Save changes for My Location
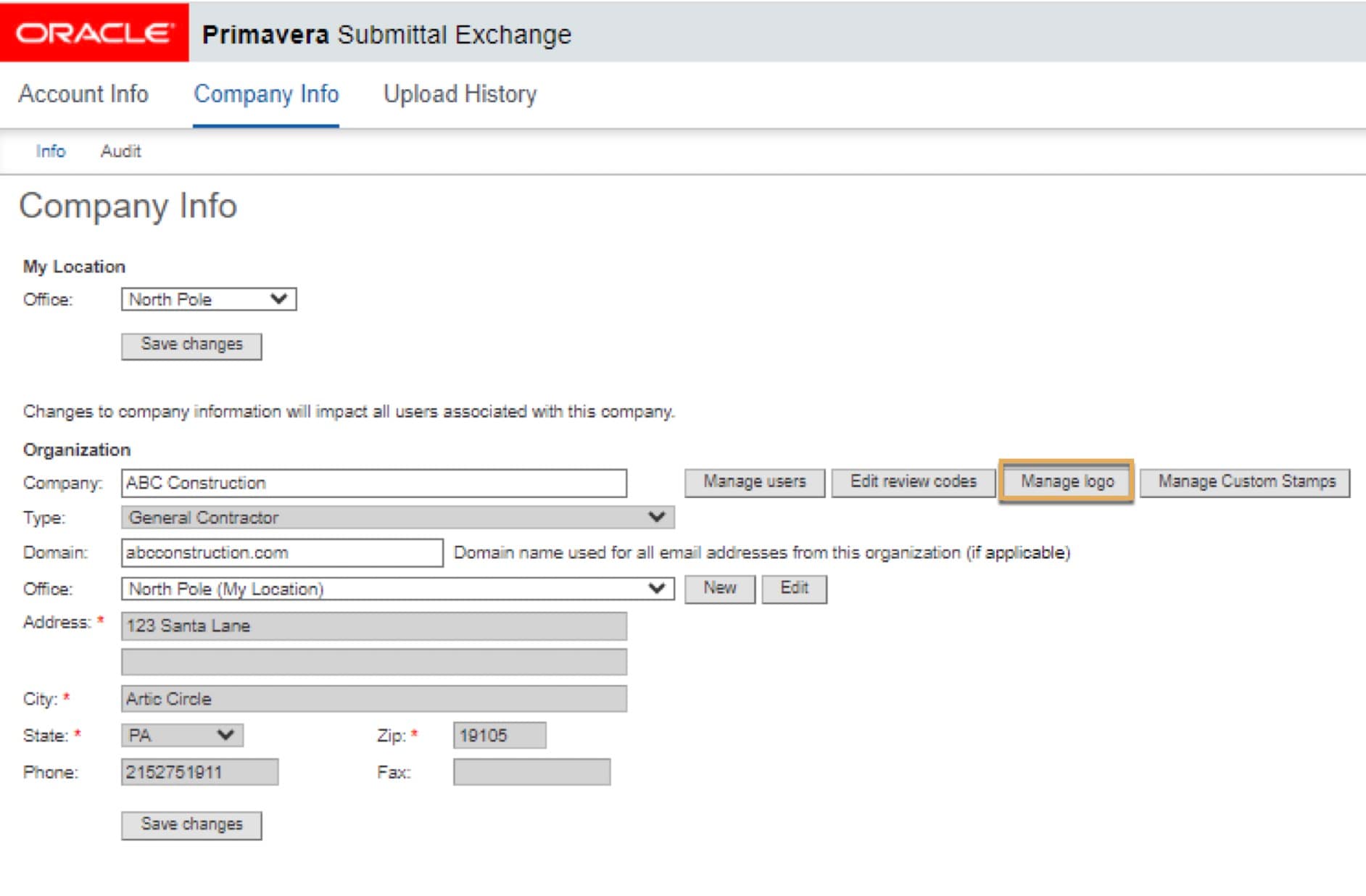 [x=191, y=345]
